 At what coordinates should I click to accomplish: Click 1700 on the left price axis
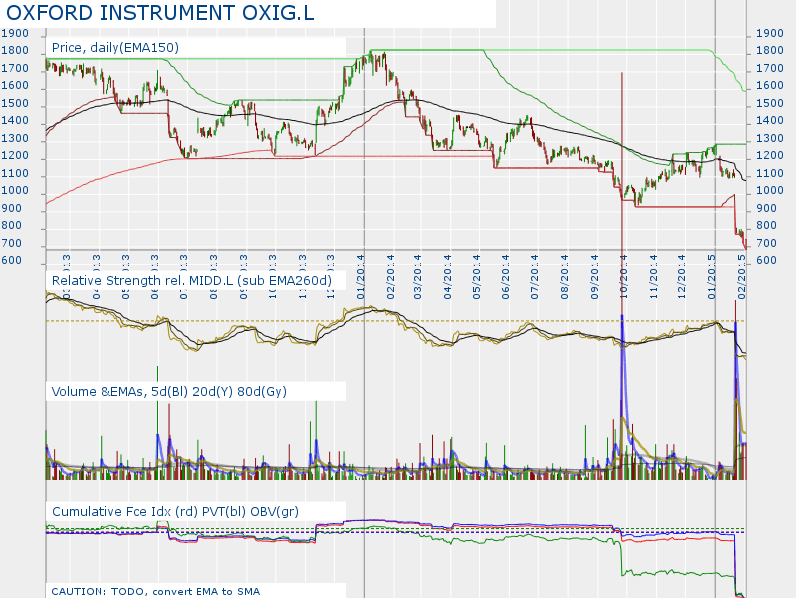click(15, 69)
